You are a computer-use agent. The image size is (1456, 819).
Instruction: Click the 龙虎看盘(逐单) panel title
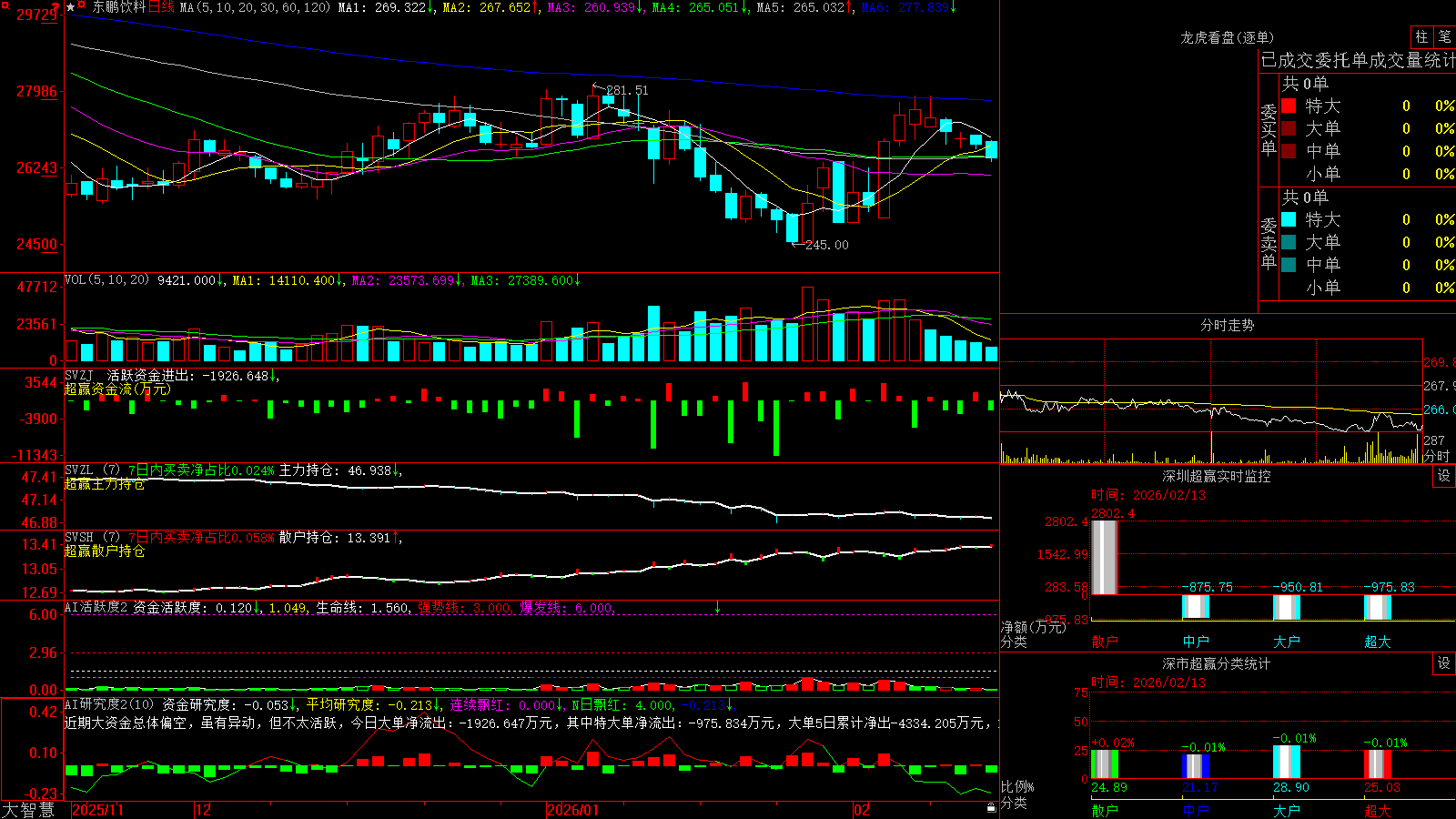(1227, 37)
